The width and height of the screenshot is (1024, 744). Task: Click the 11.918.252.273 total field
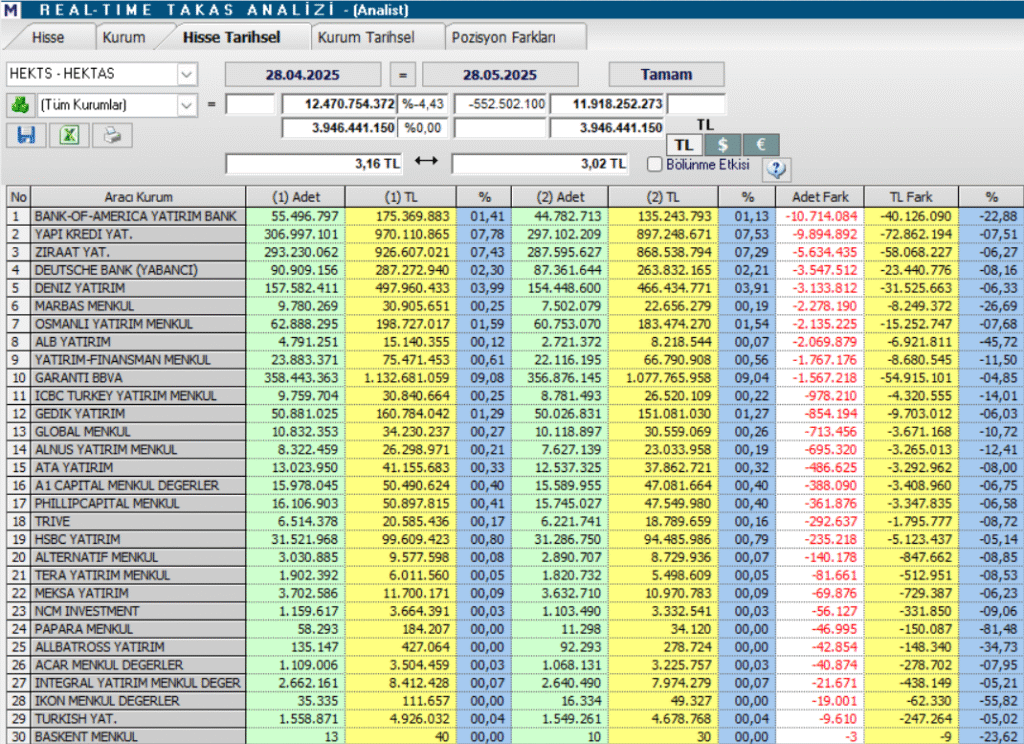607,104
